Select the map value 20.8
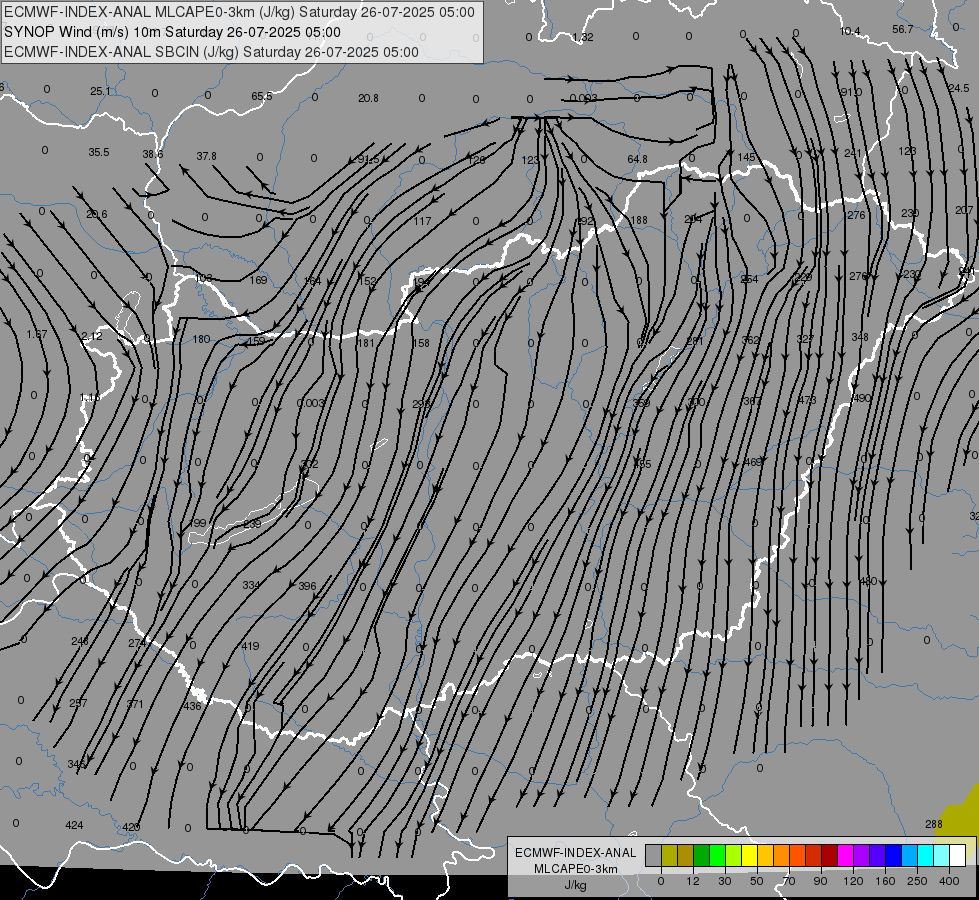This screenshot has height=900, width=979. click(x=368, y=98)
